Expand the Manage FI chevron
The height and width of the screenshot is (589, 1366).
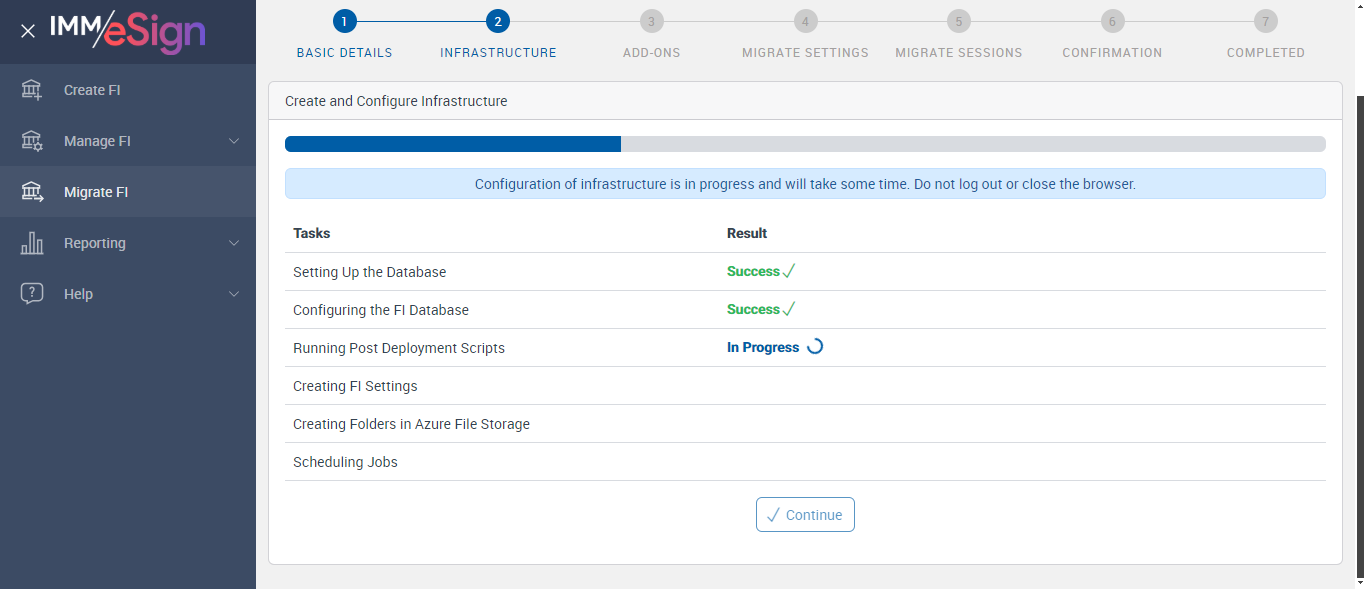tap(234, 141)
